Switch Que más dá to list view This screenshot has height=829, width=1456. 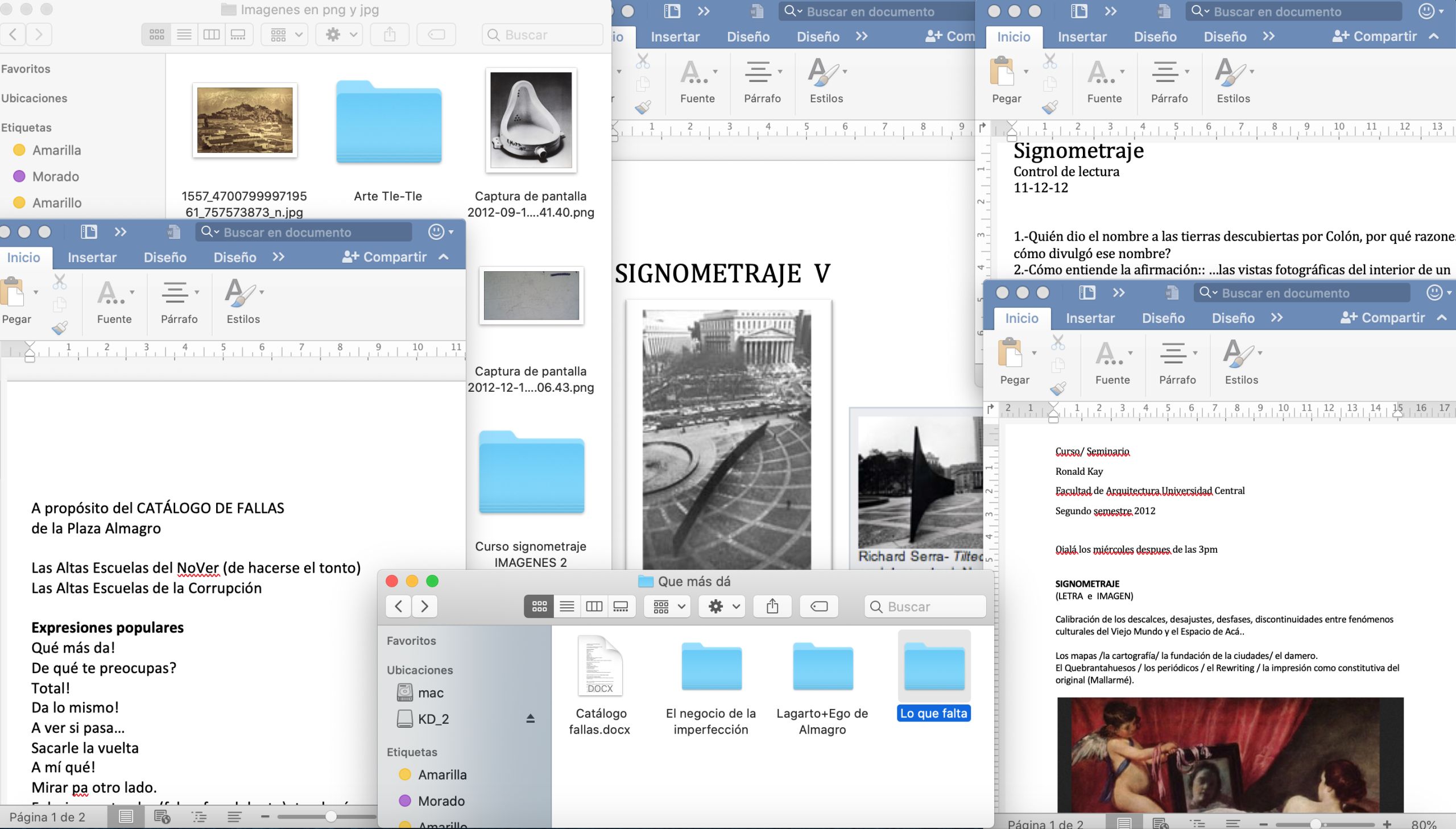(566, 606)
